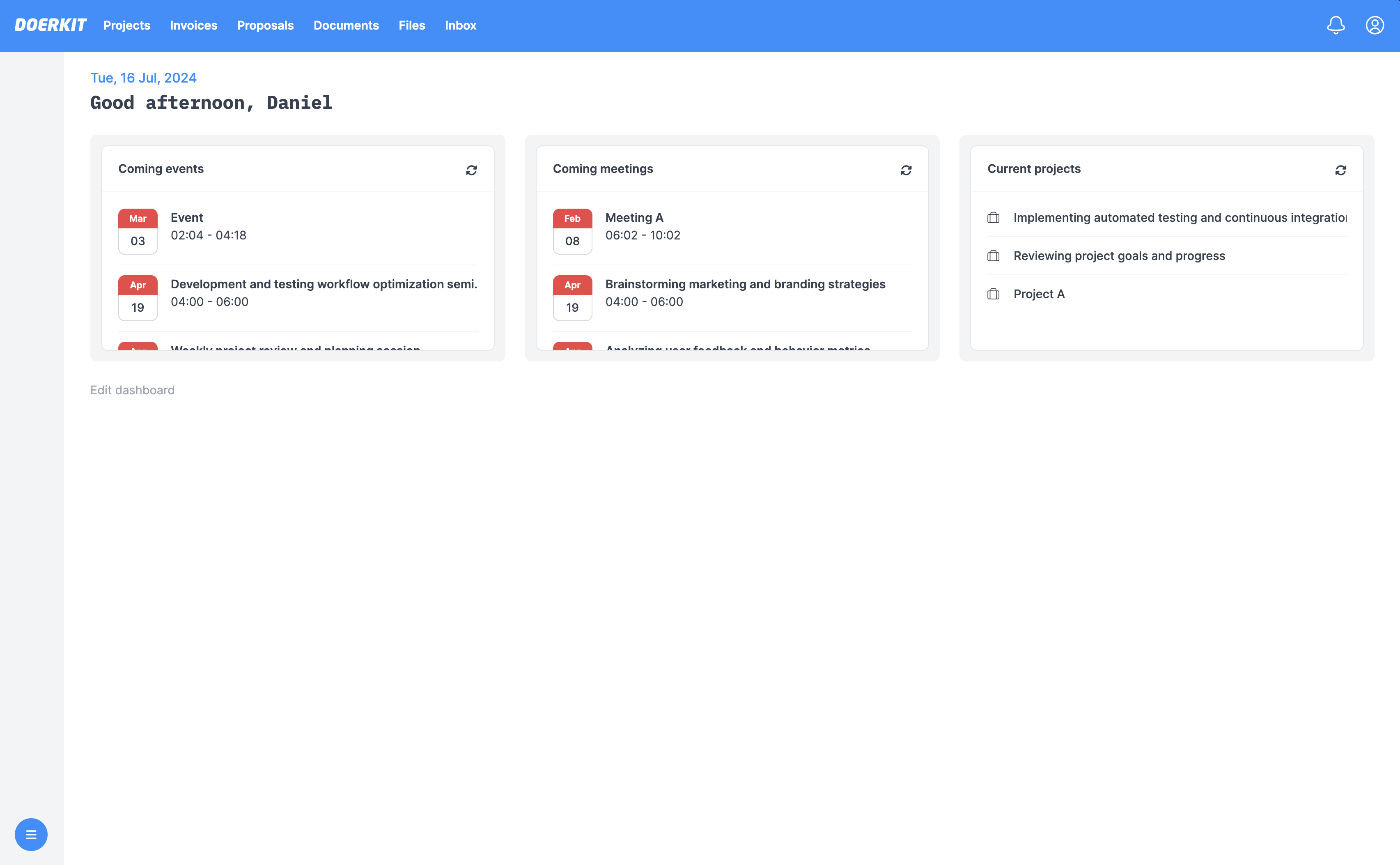Open the Proposals section
Screen dimensions: 1400x865
coord(265,25)
